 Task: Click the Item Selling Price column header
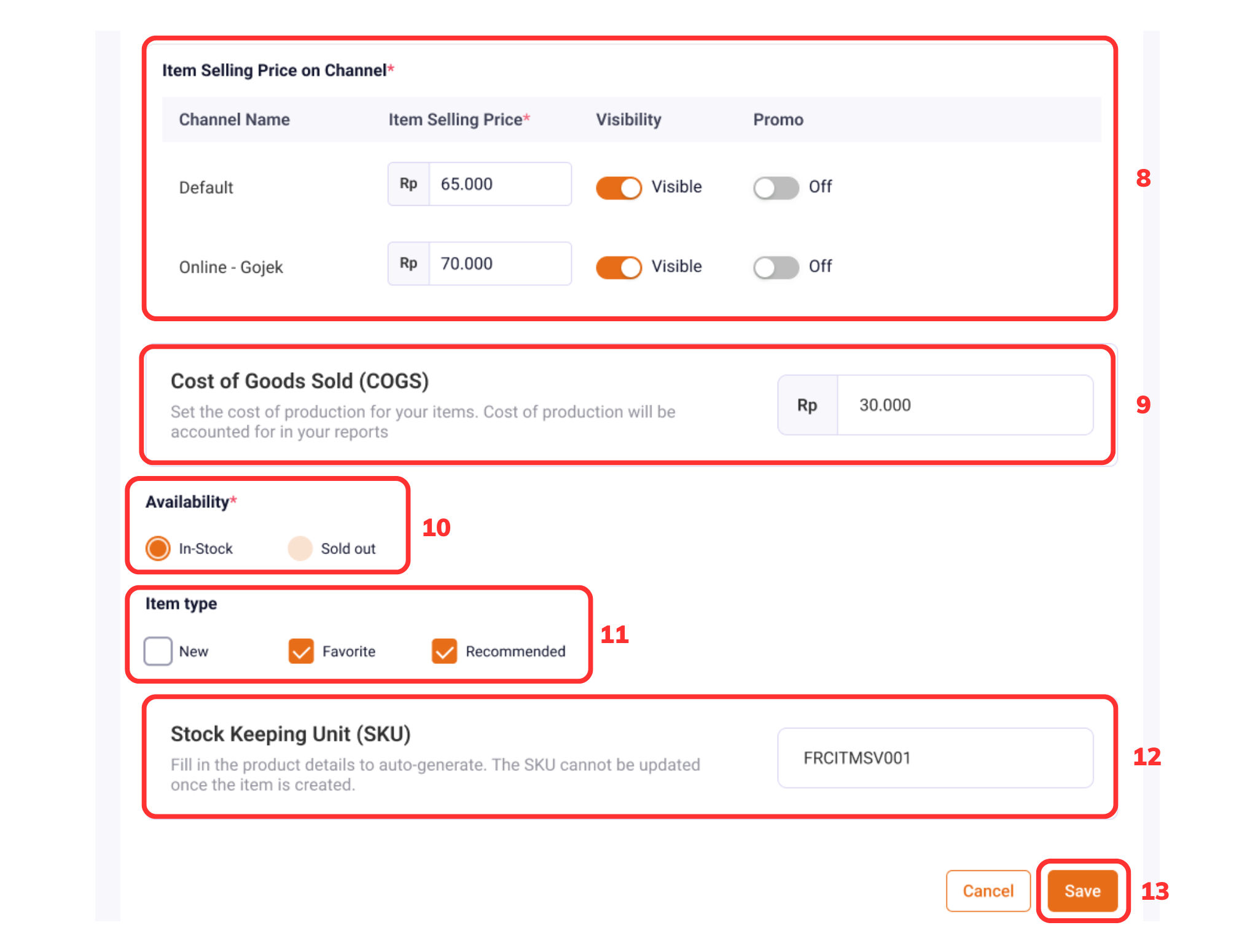click(458, 119)
